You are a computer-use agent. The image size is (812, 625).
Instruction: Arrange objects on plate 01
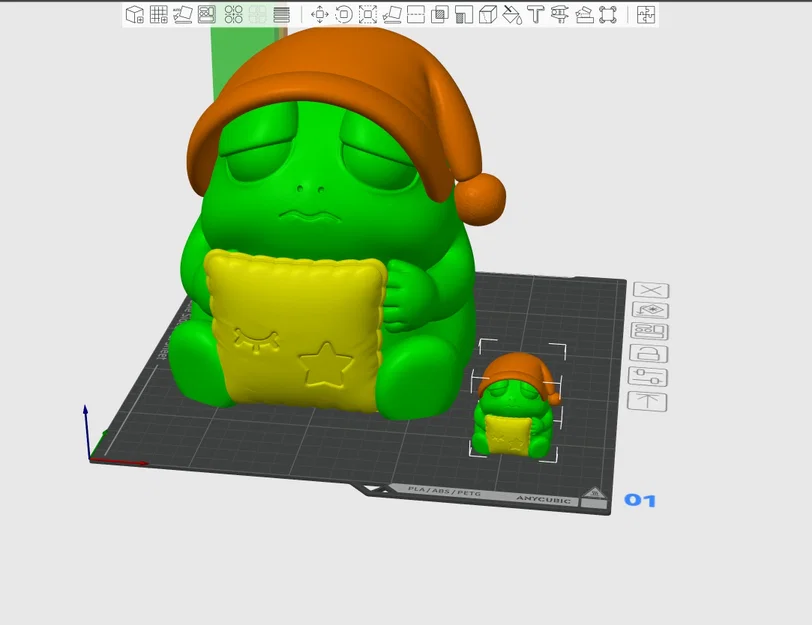click(x=650, y=331)
